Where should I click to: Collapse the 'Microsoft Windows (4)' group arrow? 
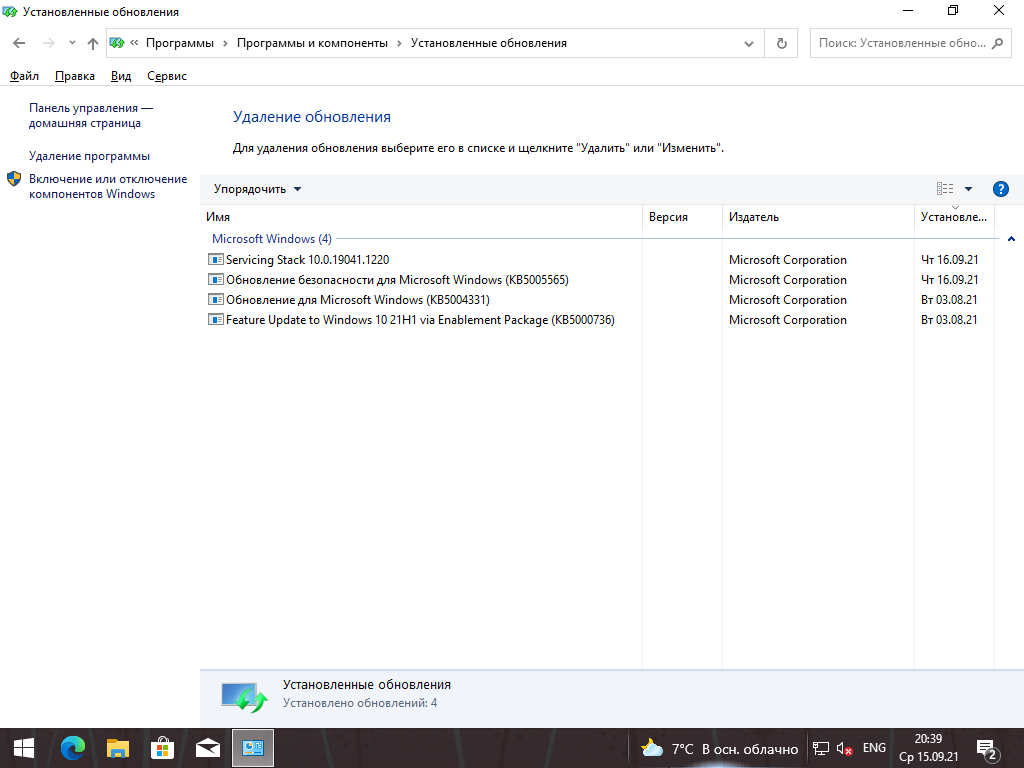(1011, 239)
